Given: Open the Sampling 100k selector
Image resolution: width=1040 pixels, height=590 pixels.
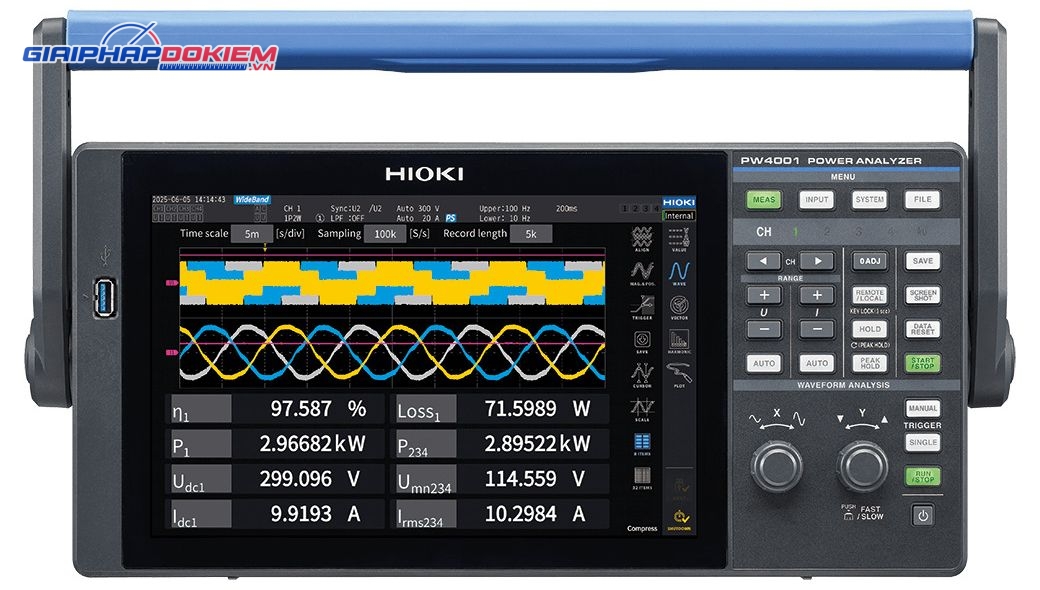Looking at the screenshot, I should (385, 234).
